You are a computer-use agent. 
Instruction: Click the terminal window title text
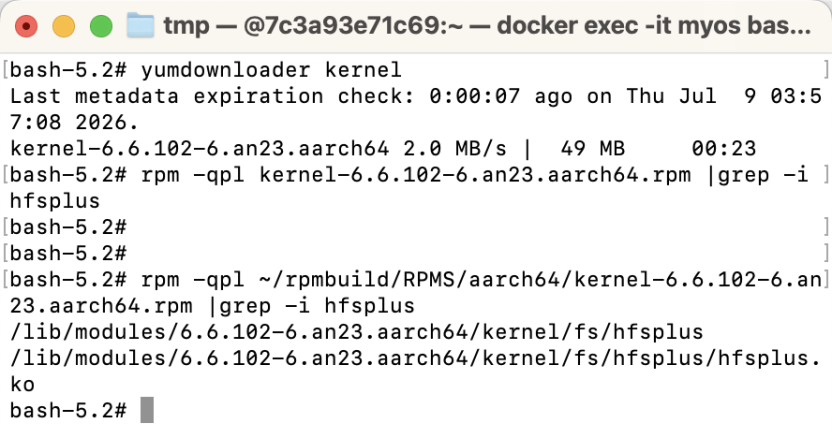point(487,25)
